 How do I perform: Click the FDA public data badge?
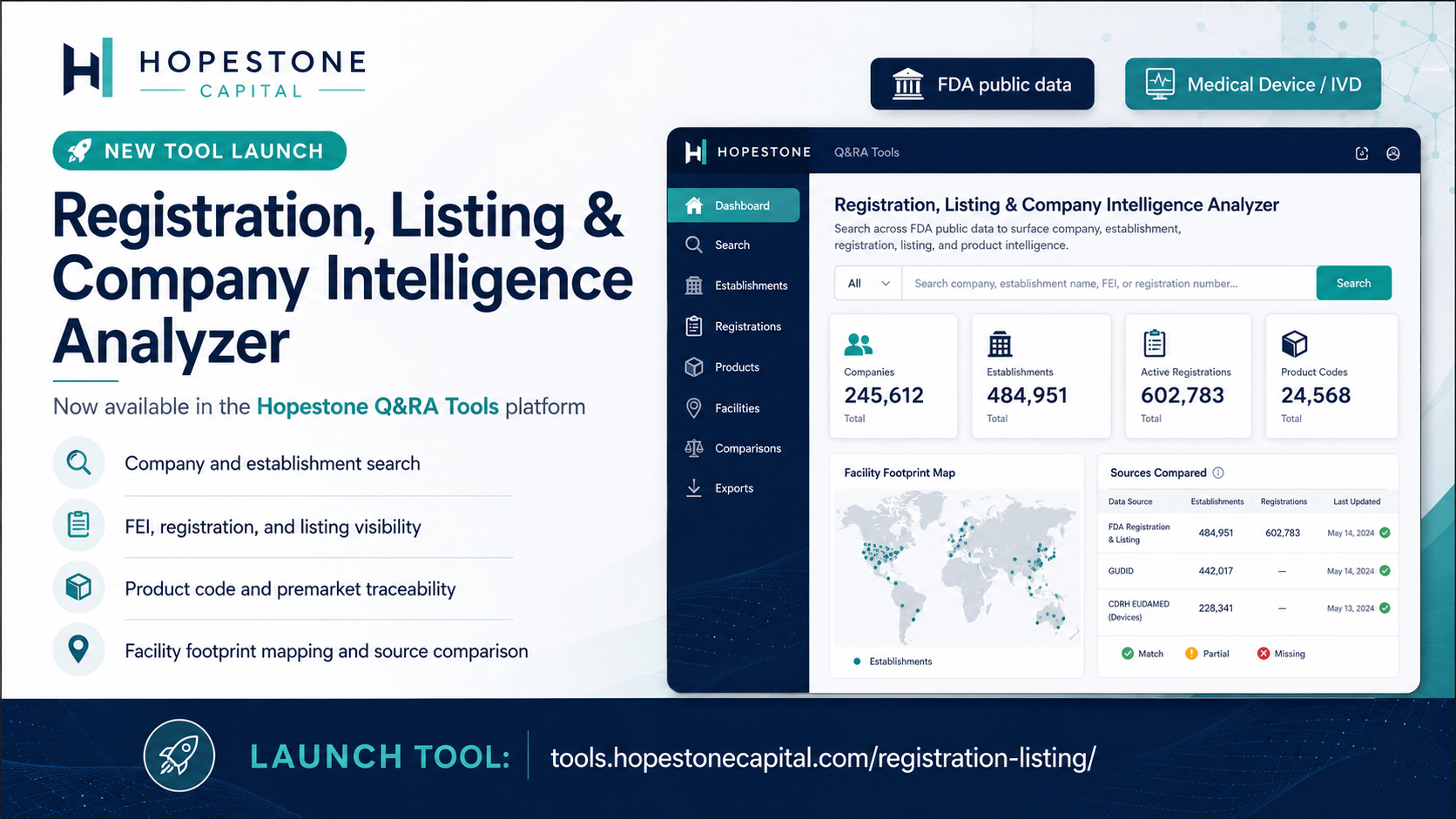(982, 84)
